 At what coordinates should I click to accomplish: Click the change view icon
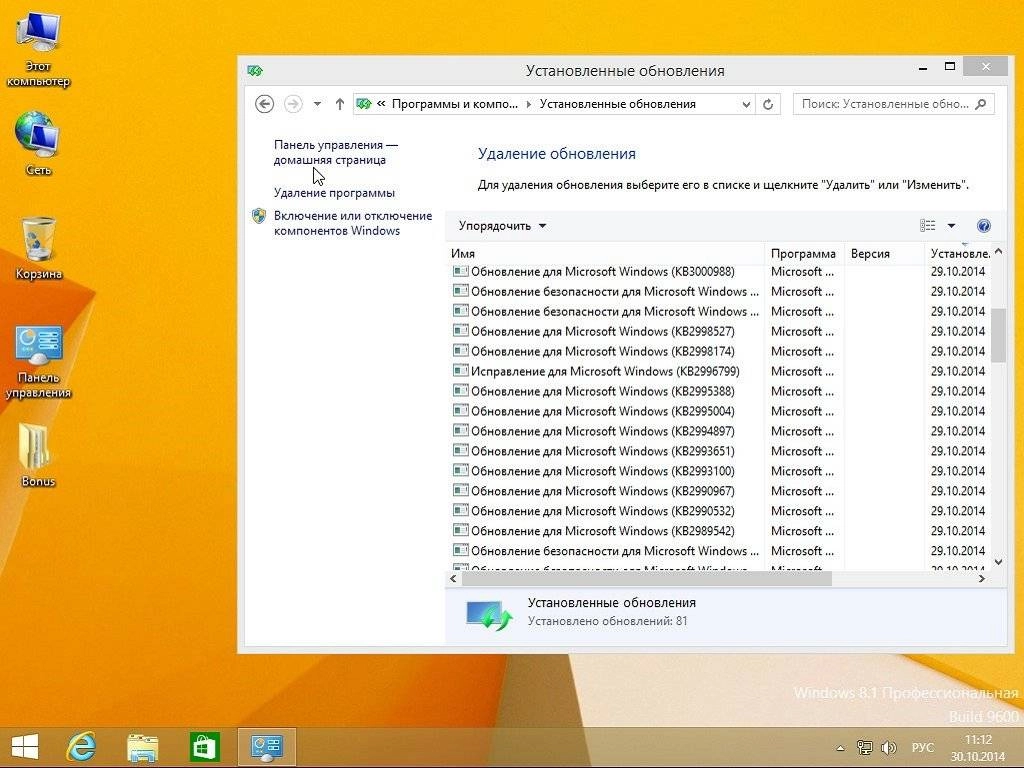(x=927, y=226)
